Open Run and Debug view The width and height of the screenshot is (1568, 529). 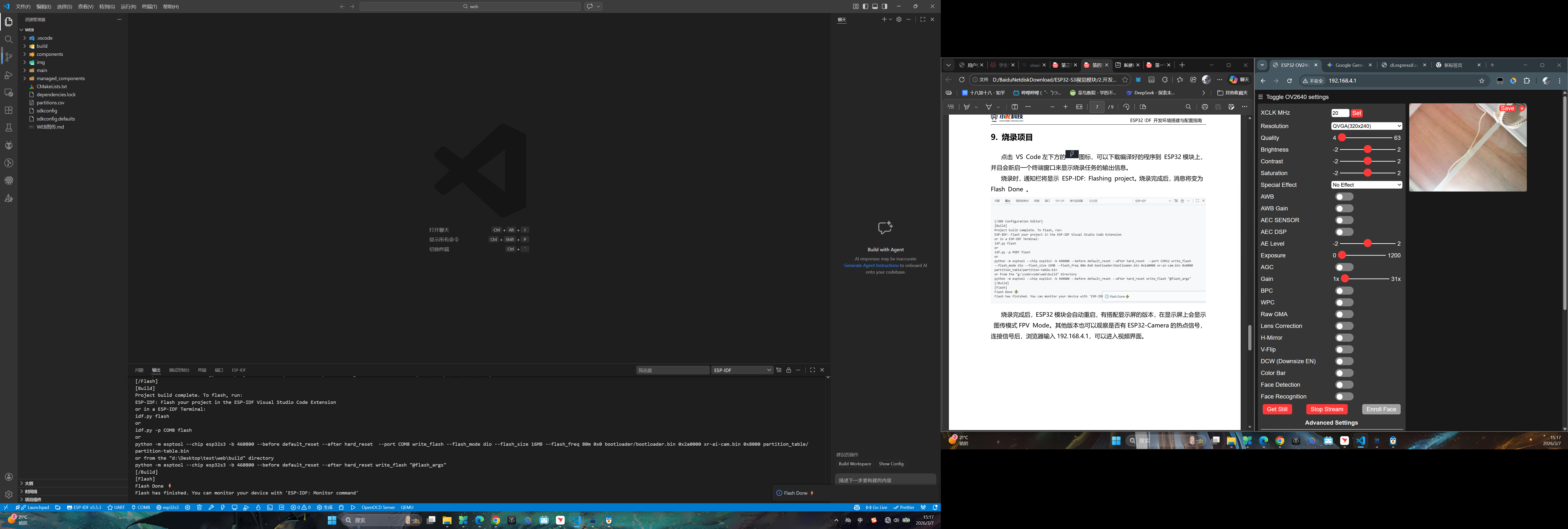click(x=9, y=75)
